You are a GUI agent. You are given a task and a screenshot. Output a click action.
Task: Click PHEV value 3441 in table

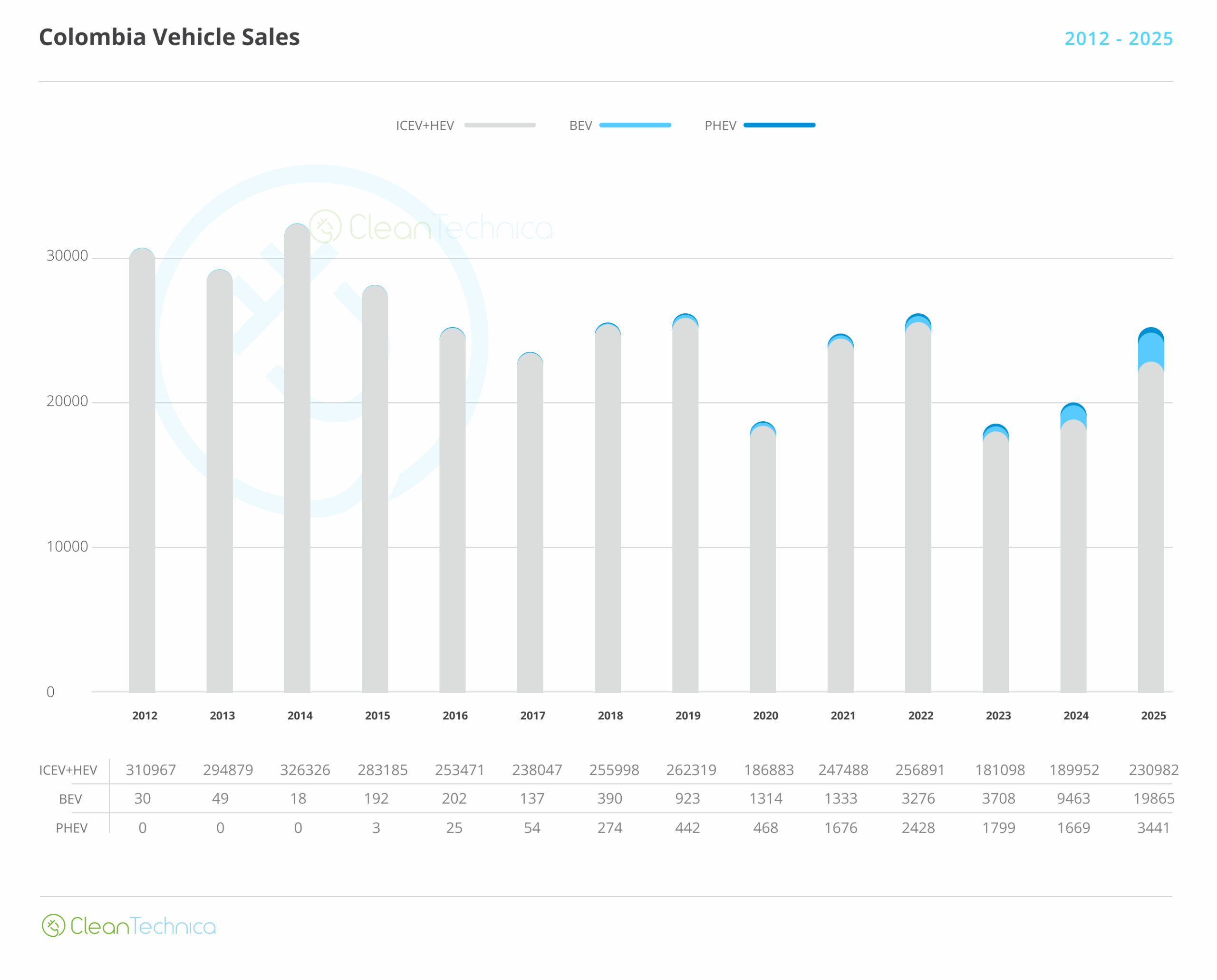click(x=1153, y=828)
